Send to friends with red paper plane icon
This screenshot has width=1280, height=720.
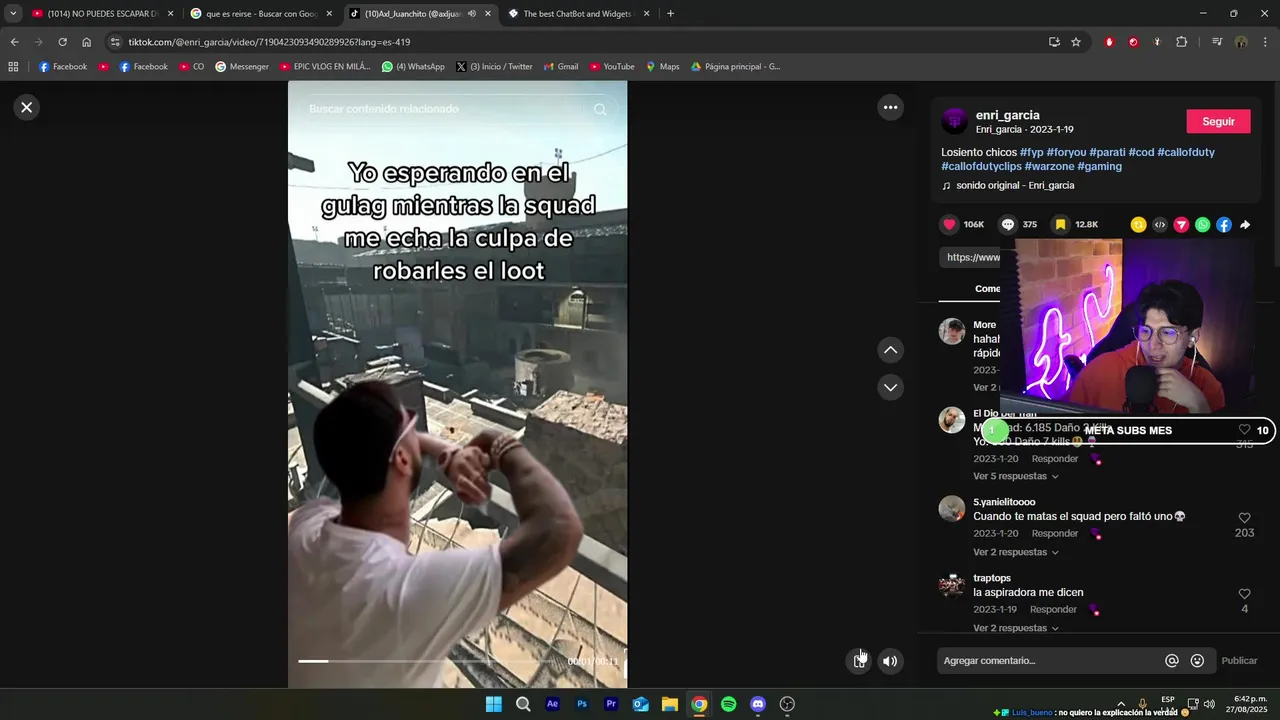pos(1181,225)
